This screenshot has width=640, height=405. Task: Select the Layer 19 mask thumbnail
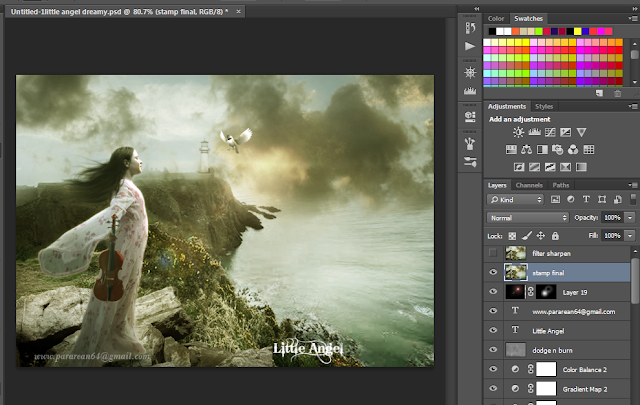[x=546, y=292]
